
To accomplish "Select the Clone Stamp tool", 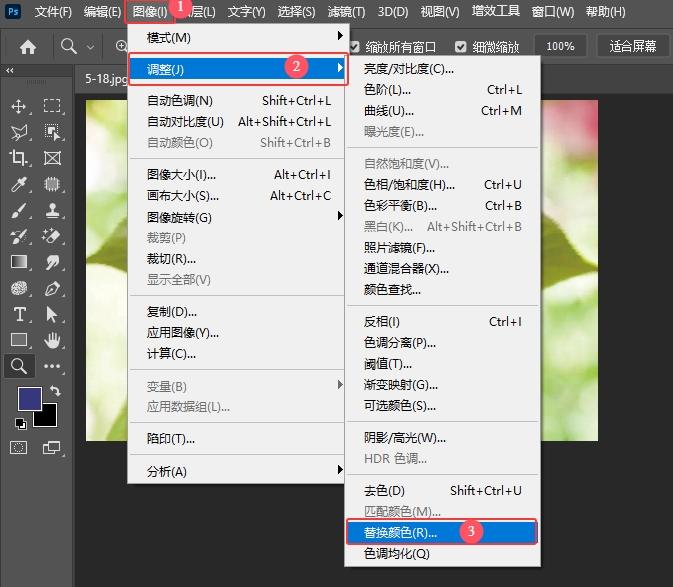I will point(52,210).
